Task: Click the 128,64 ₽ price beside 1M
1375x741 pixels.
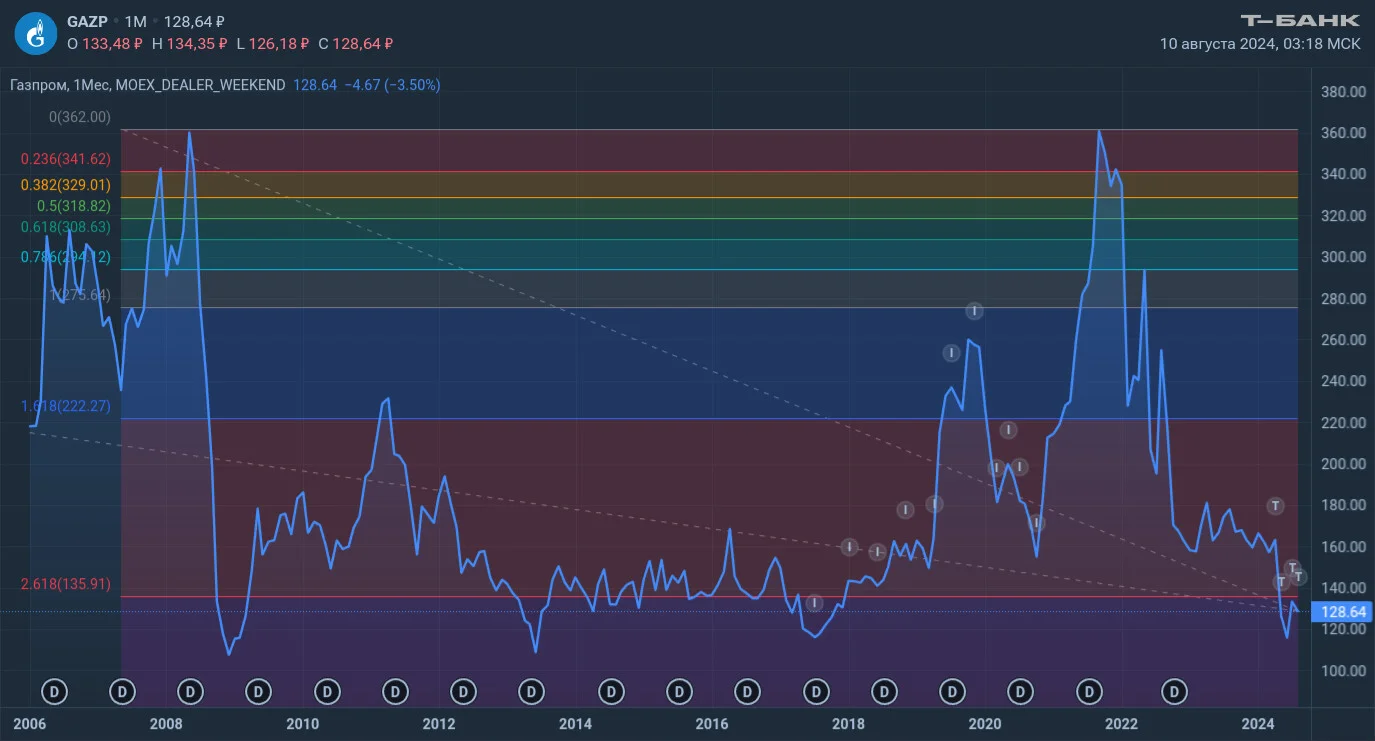Action: tap(193, 21)
